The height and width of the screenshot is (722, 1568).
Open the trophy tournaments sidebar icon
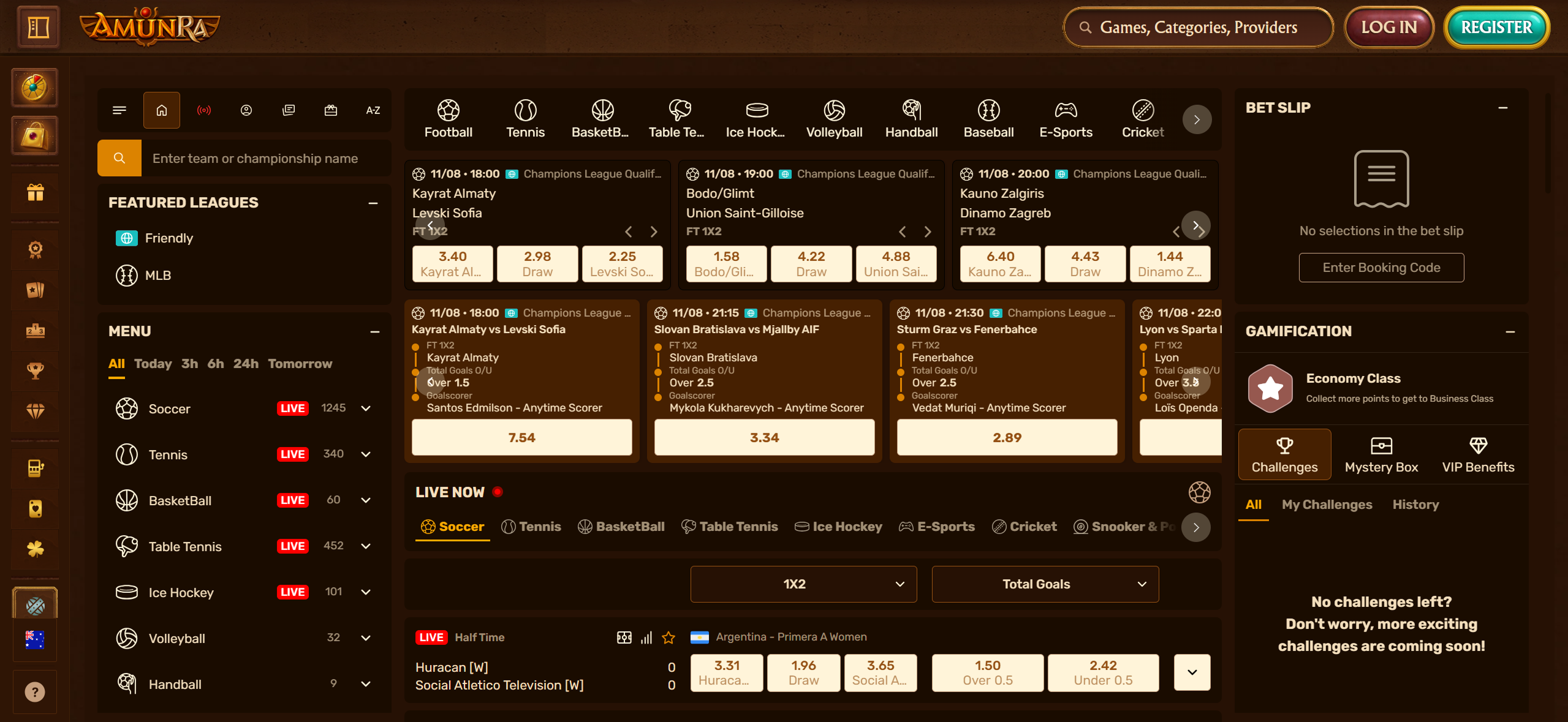pos(35,370)
